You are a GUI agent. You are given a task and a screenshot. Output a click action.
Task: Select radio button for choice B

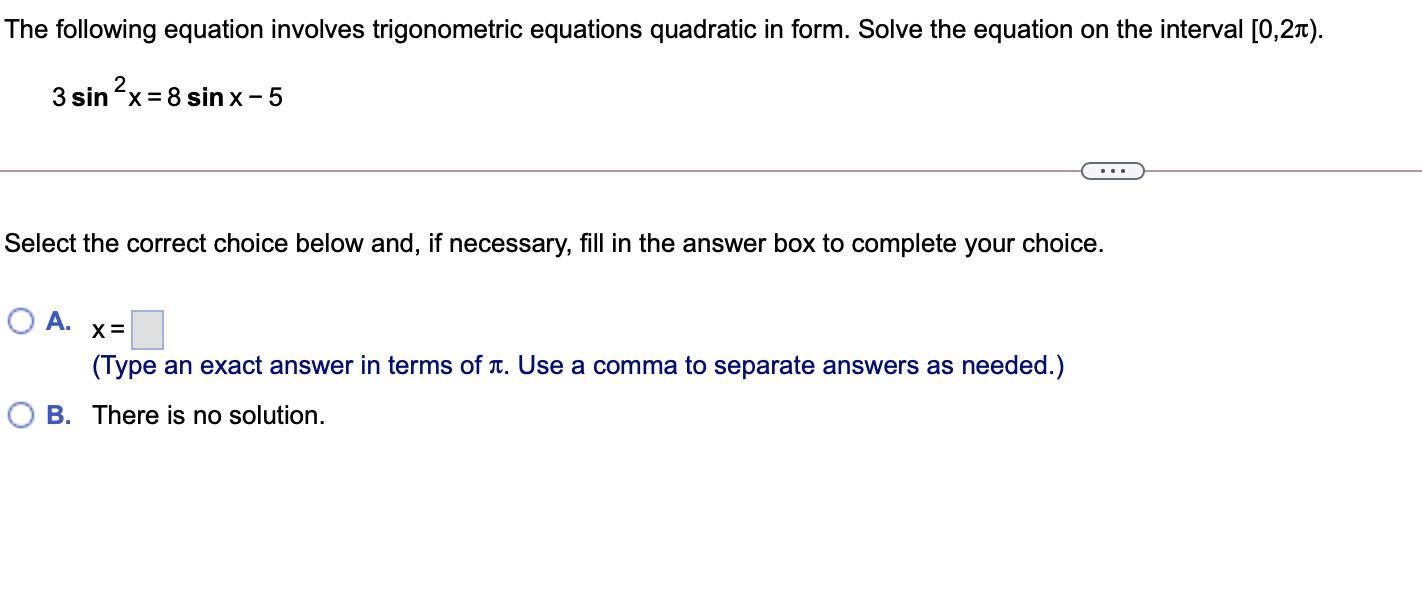[20, 415]
